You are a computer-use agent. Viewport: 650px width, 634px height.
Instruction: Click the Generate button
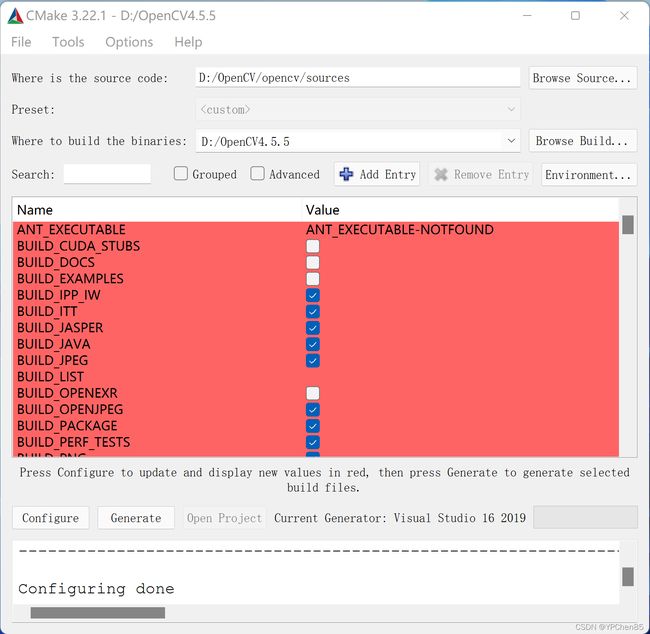pos(136,517)
